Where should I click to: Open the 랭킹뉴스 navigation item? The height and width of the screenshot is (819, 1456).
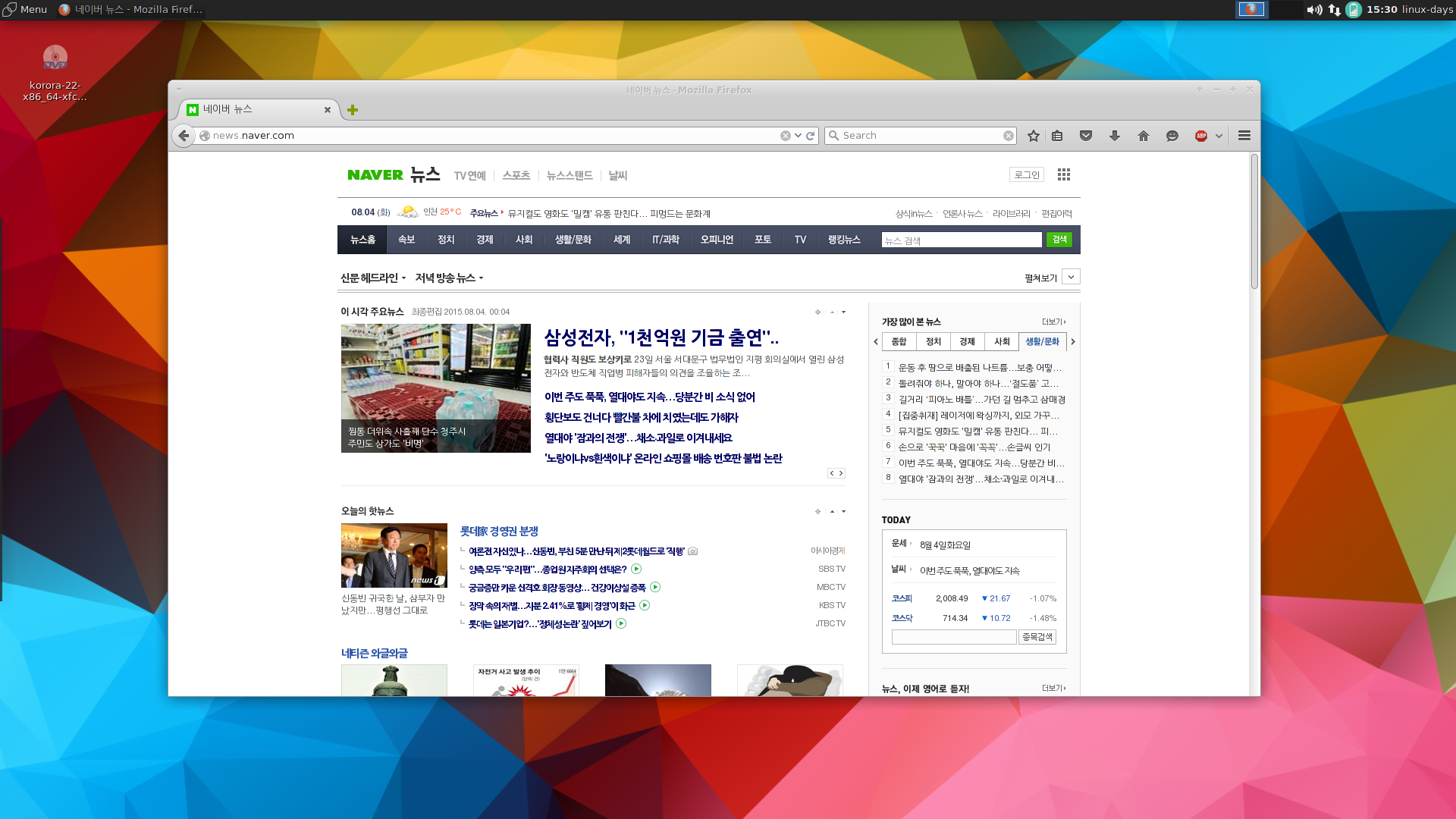click(x=844, y=240)
